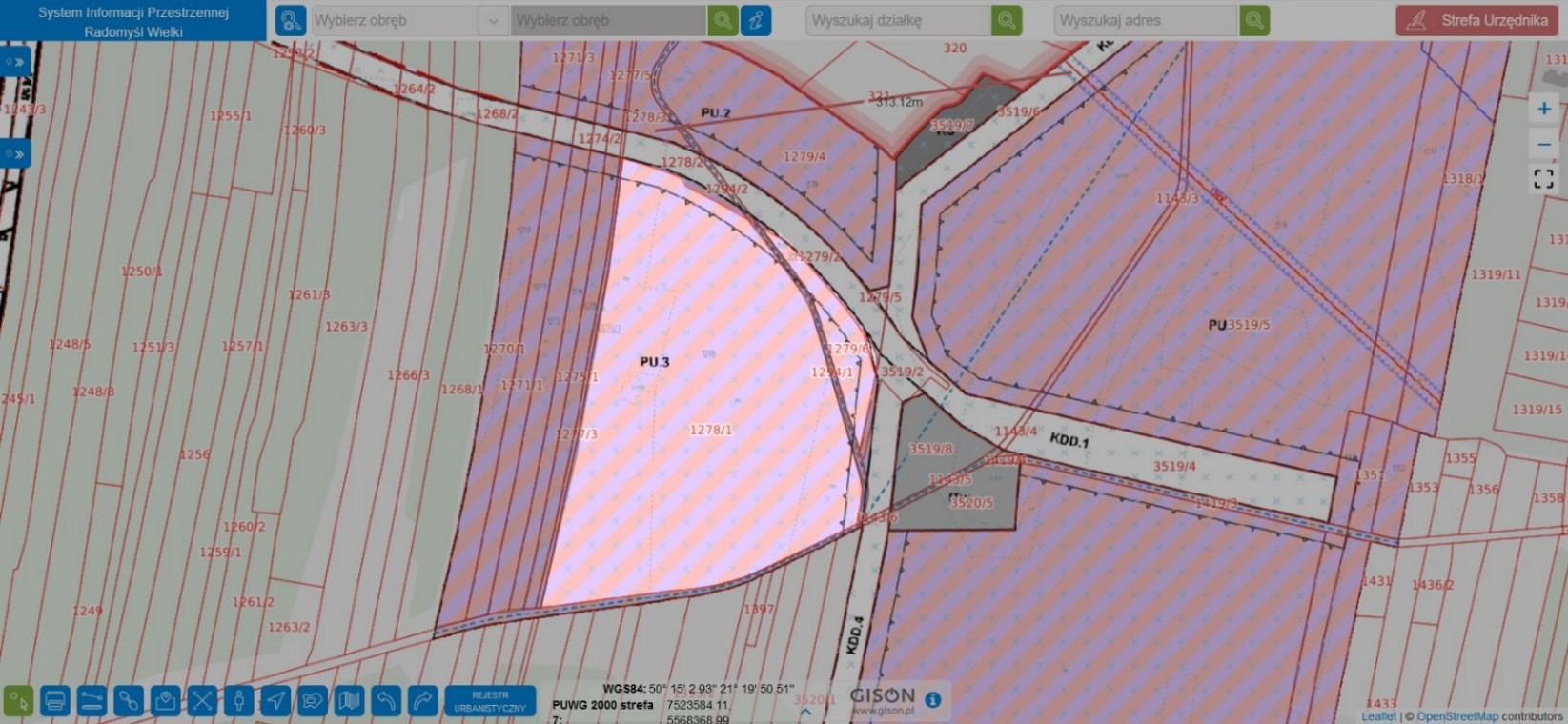Click the geolocation arrow icon

click(x=275, y=701)
